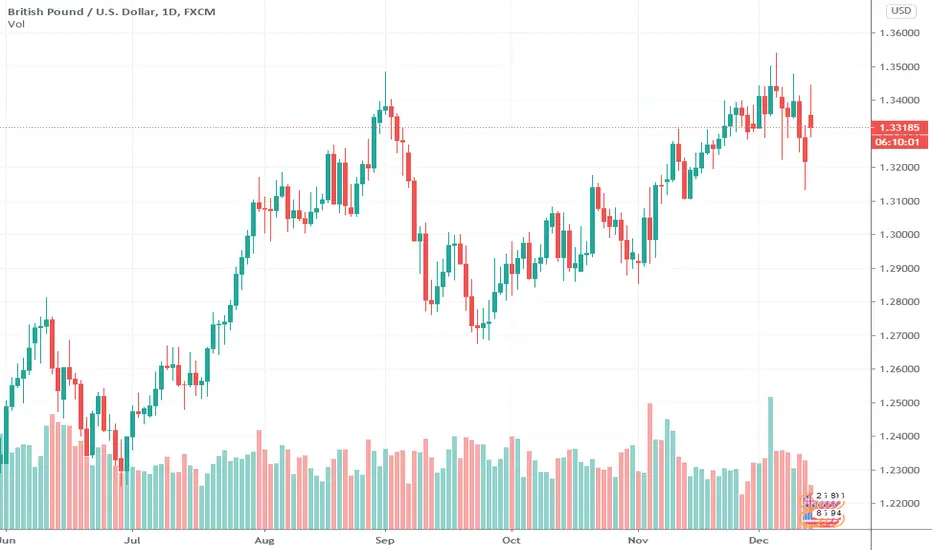Click the 1D interval text in the title

click(x=169, y=11)
